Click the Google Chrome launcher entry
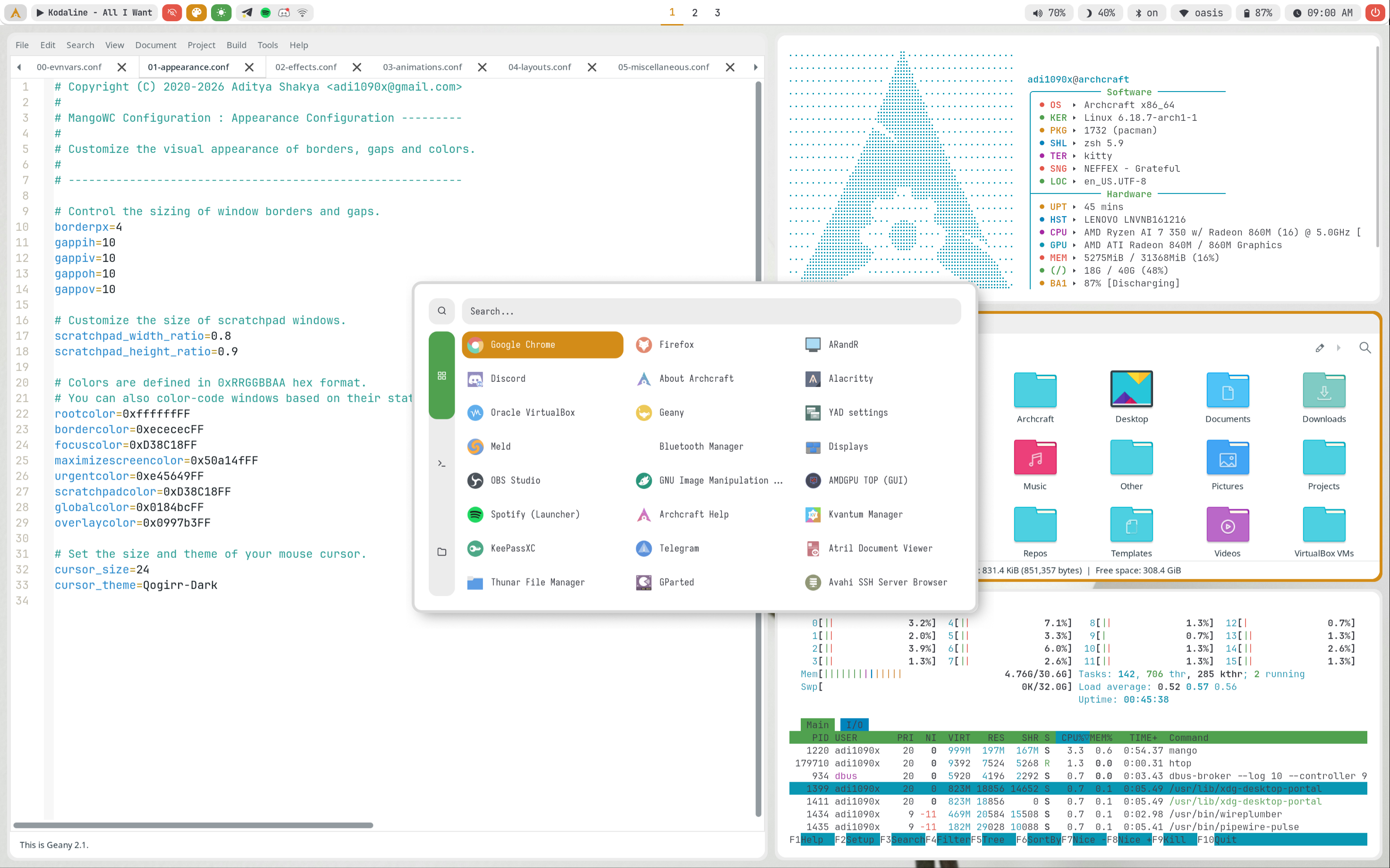This screenshot has width=1390, height=868. [542, 345]
